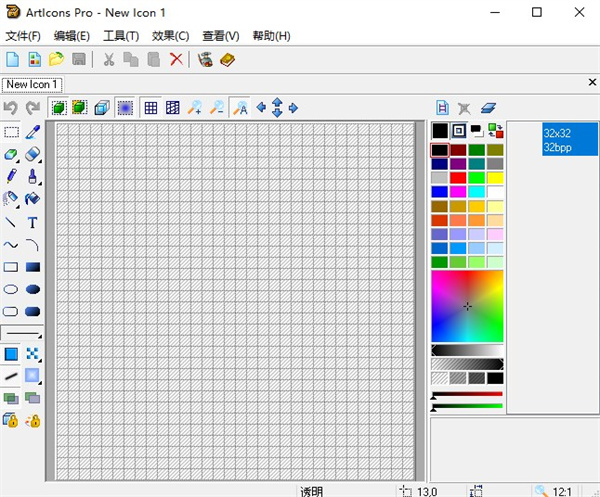The height and width of the screenshot is (497, 600).
Task: Click the Zoom In magnifier icon
Action: (195, 108)
